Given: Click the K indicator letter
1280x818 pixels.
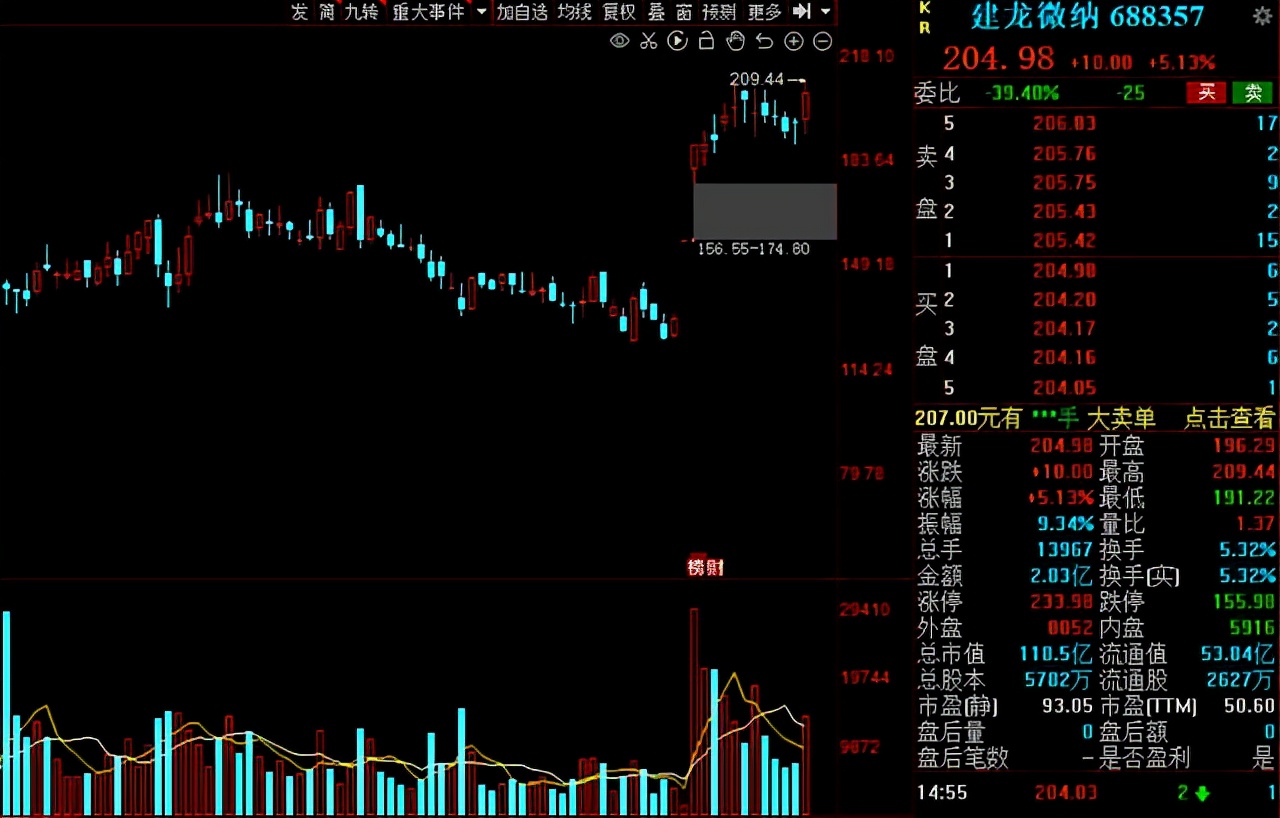Looking at the screenshot, I should pyautogui.click(x=925, y=9).
